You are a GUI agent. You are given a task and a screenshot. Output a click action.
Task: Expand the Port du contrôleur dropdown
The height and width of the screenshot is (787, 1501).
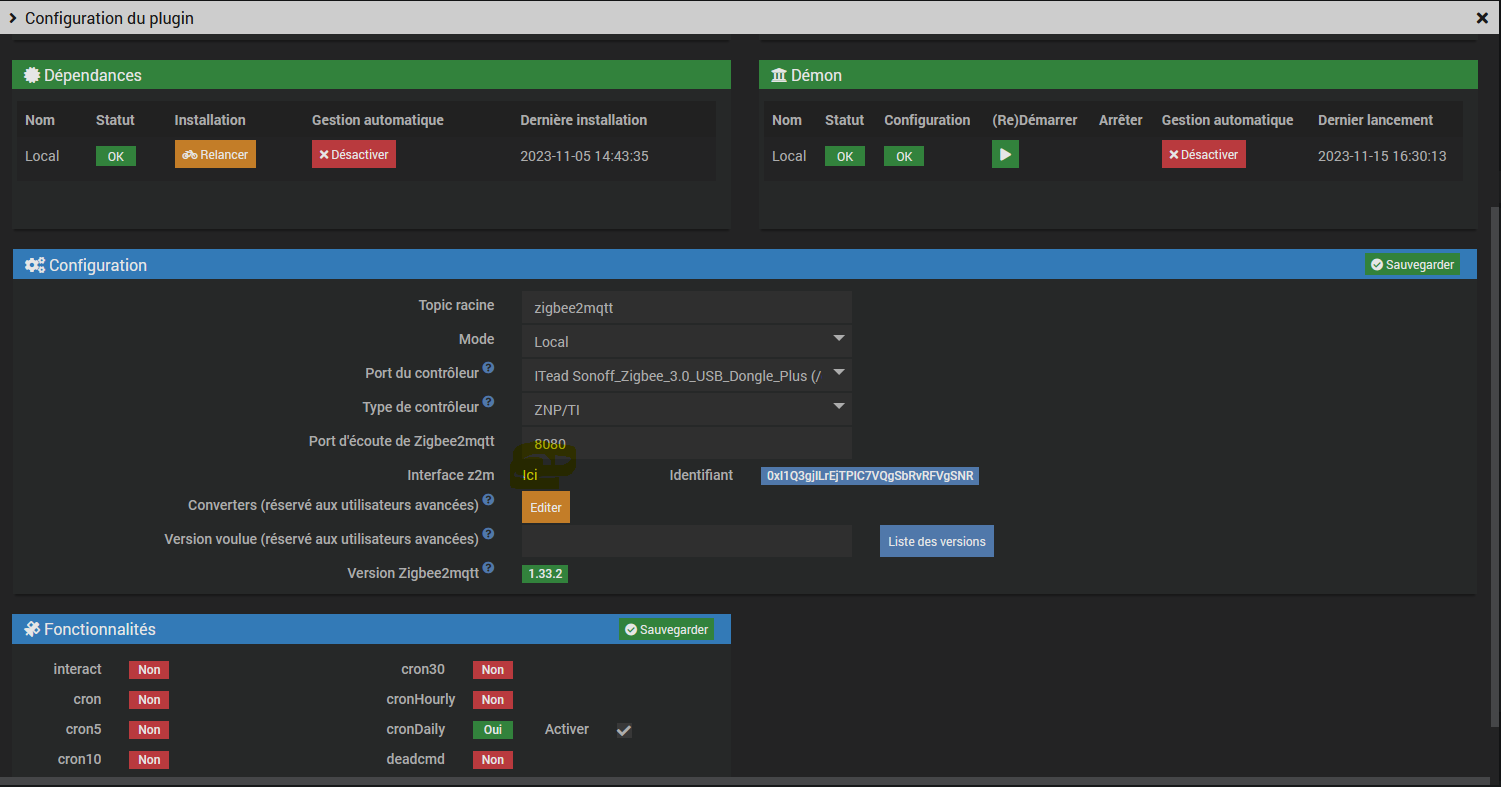tap(686, 375)
